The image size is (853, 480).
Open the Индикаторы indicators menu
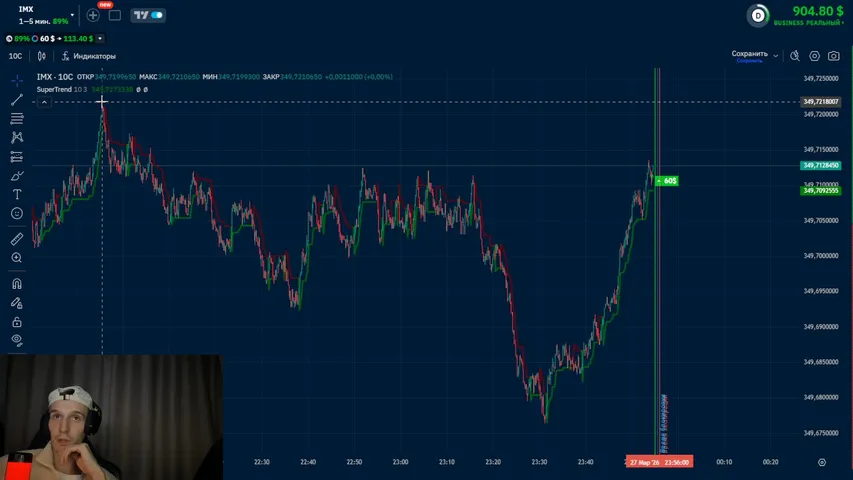88,56
